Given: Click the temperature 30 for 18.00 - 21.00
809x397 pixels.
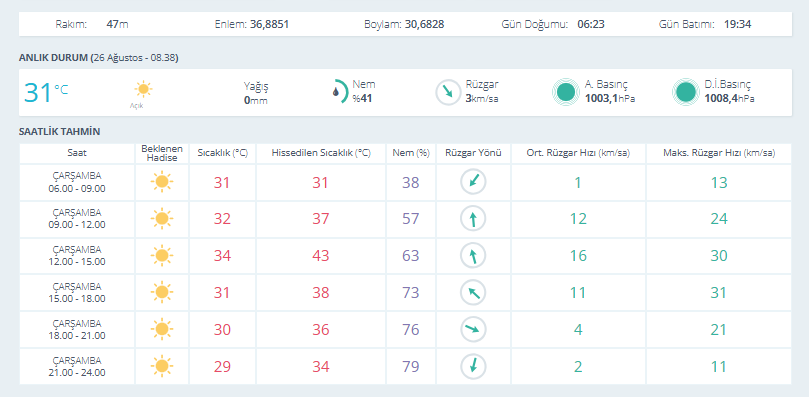Looking at the screenshot, I should (x=222, y=329).
